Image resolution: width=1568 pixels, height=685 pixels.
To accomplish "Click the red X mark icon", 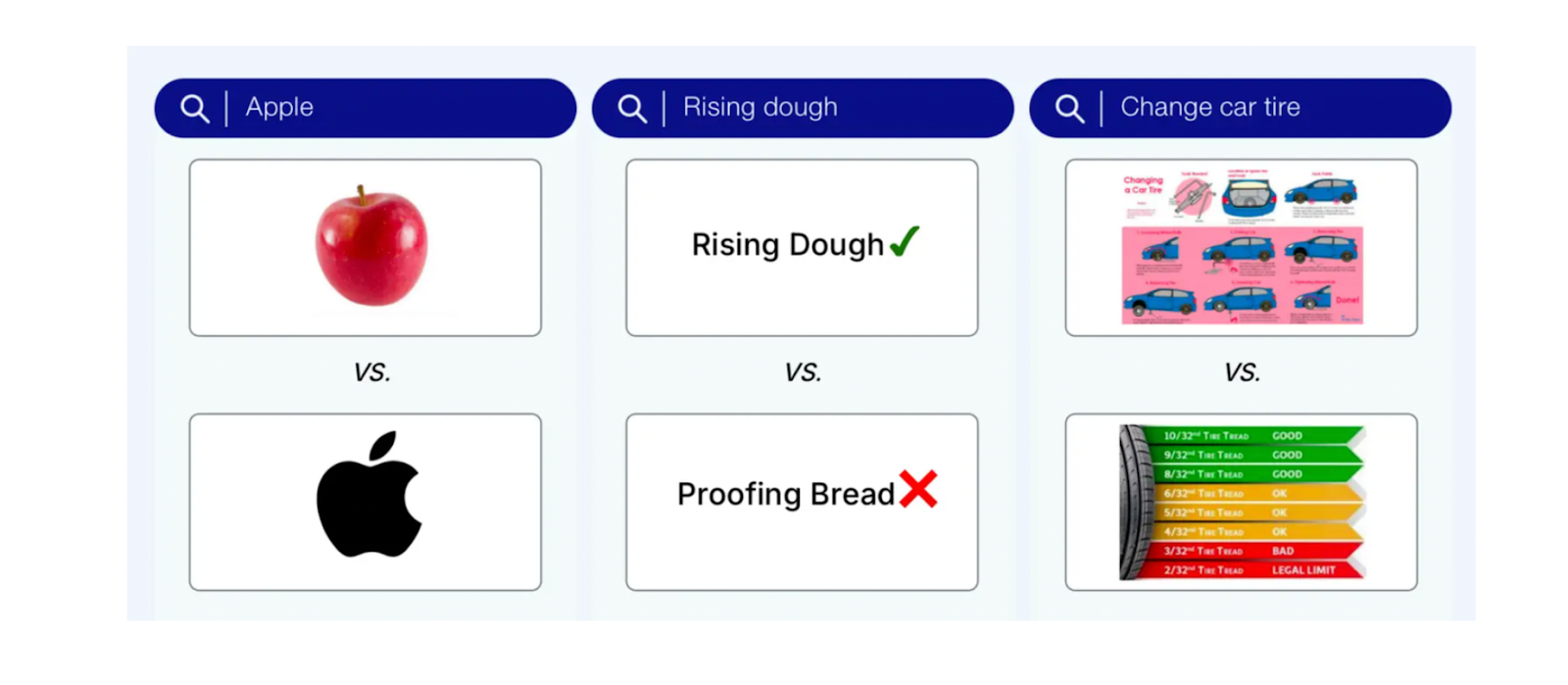I will pos(918,489).
